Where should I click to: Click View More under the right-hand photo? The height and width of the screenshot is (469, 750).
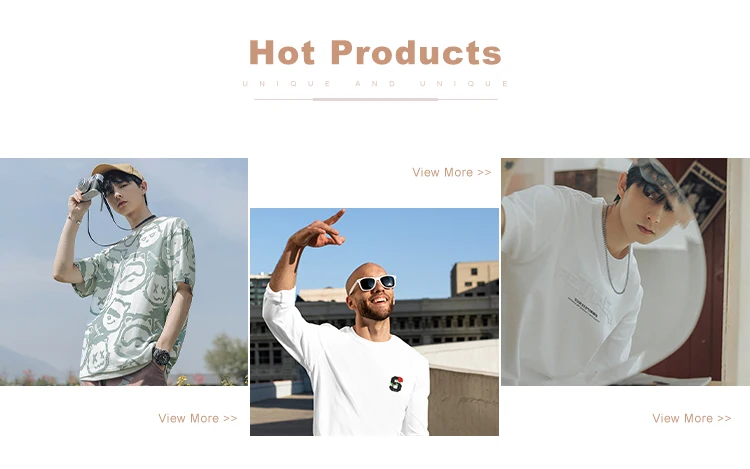(692, 418)
